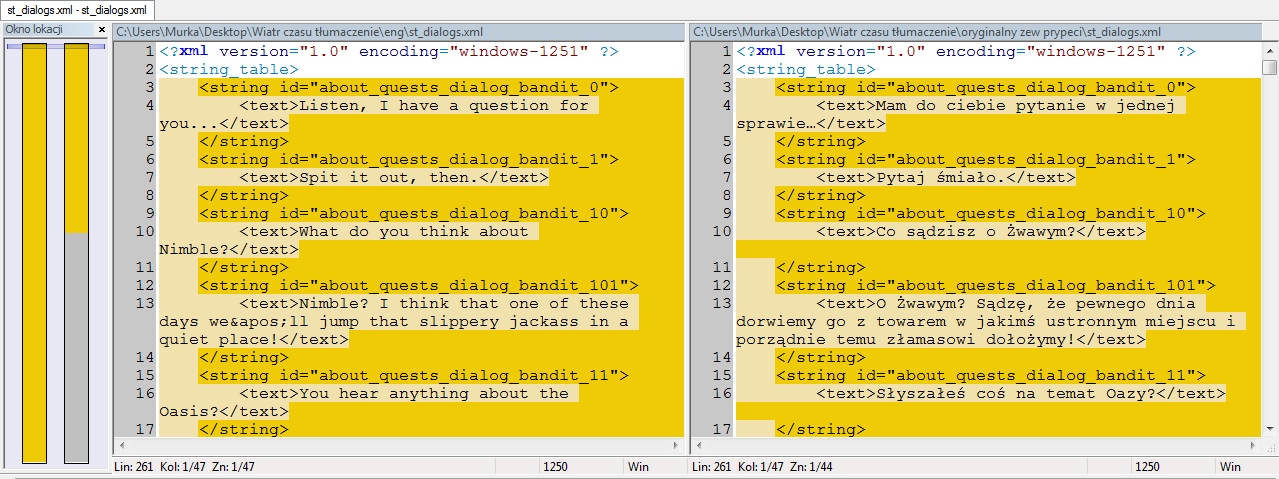Viewport: 1279px width, 479px height.
Task: Click the line 'Co sądzisz o Żwawym?'
Action: [x=981, y=231]
